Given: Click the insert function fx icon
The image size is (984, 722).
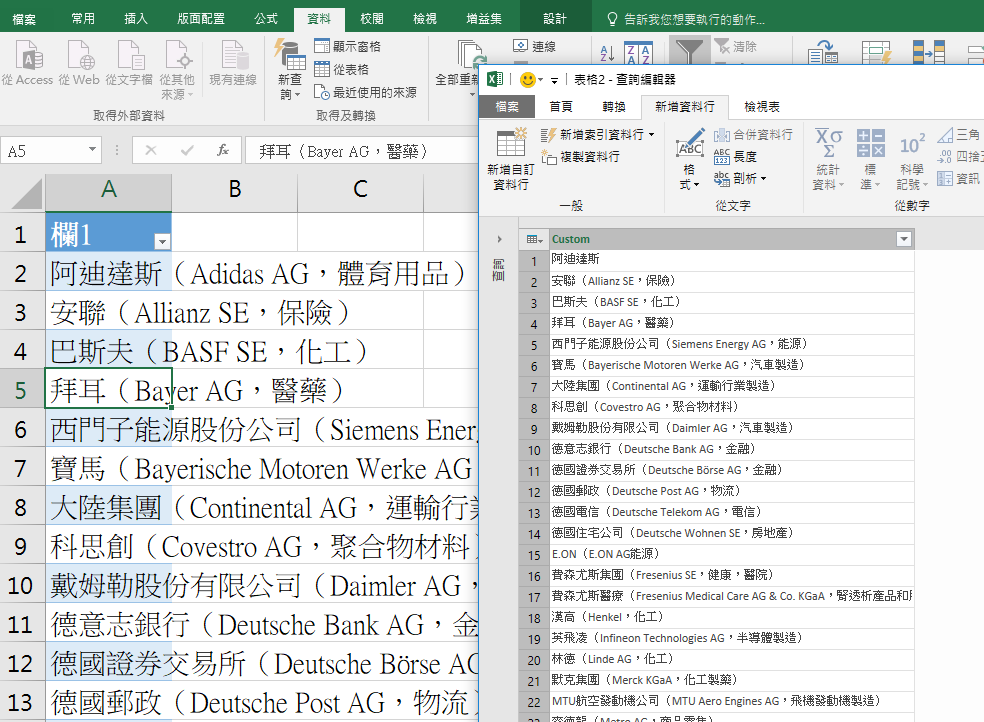Looking at the screenshot, I should pyautogui.click(x=223, y=151).
